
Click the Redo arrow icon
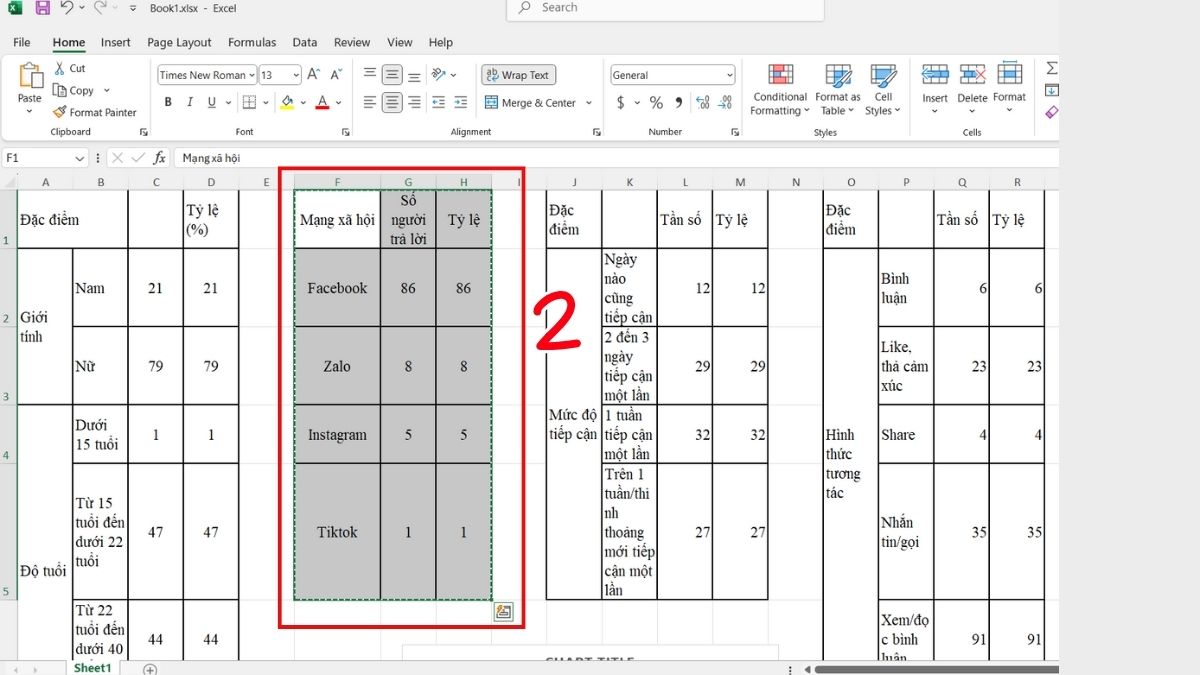(101, 8)
